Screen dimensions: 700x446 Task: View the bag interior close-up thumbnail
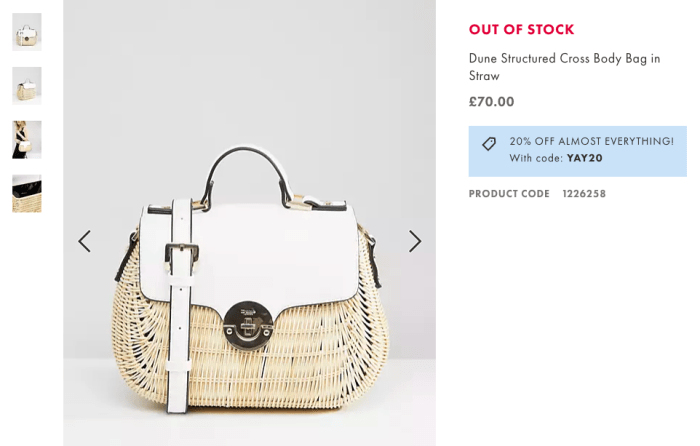pos(27,193)
